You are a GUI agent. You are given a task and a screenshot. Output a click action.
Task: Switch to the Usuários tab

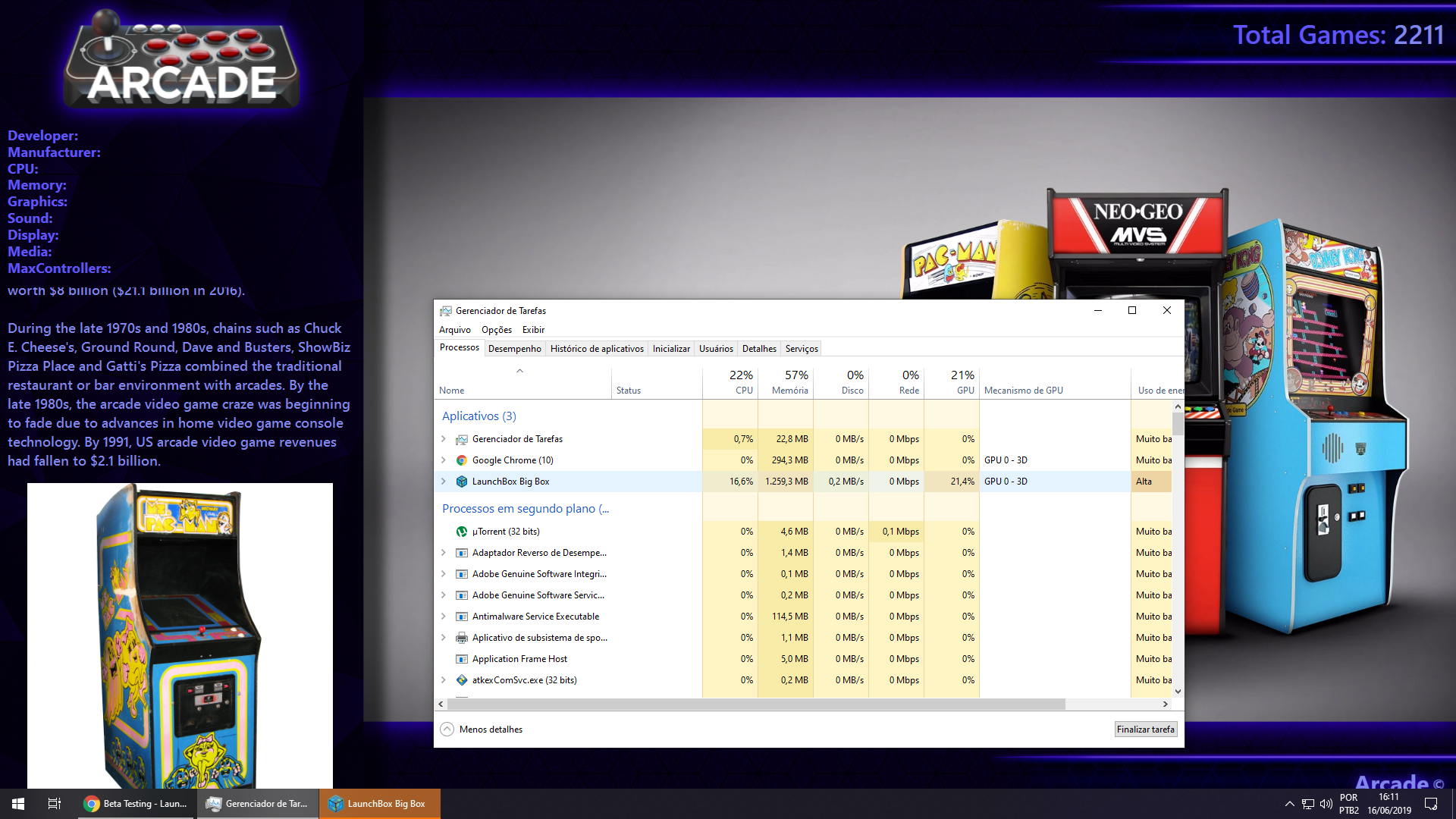(x=716, y=349)
